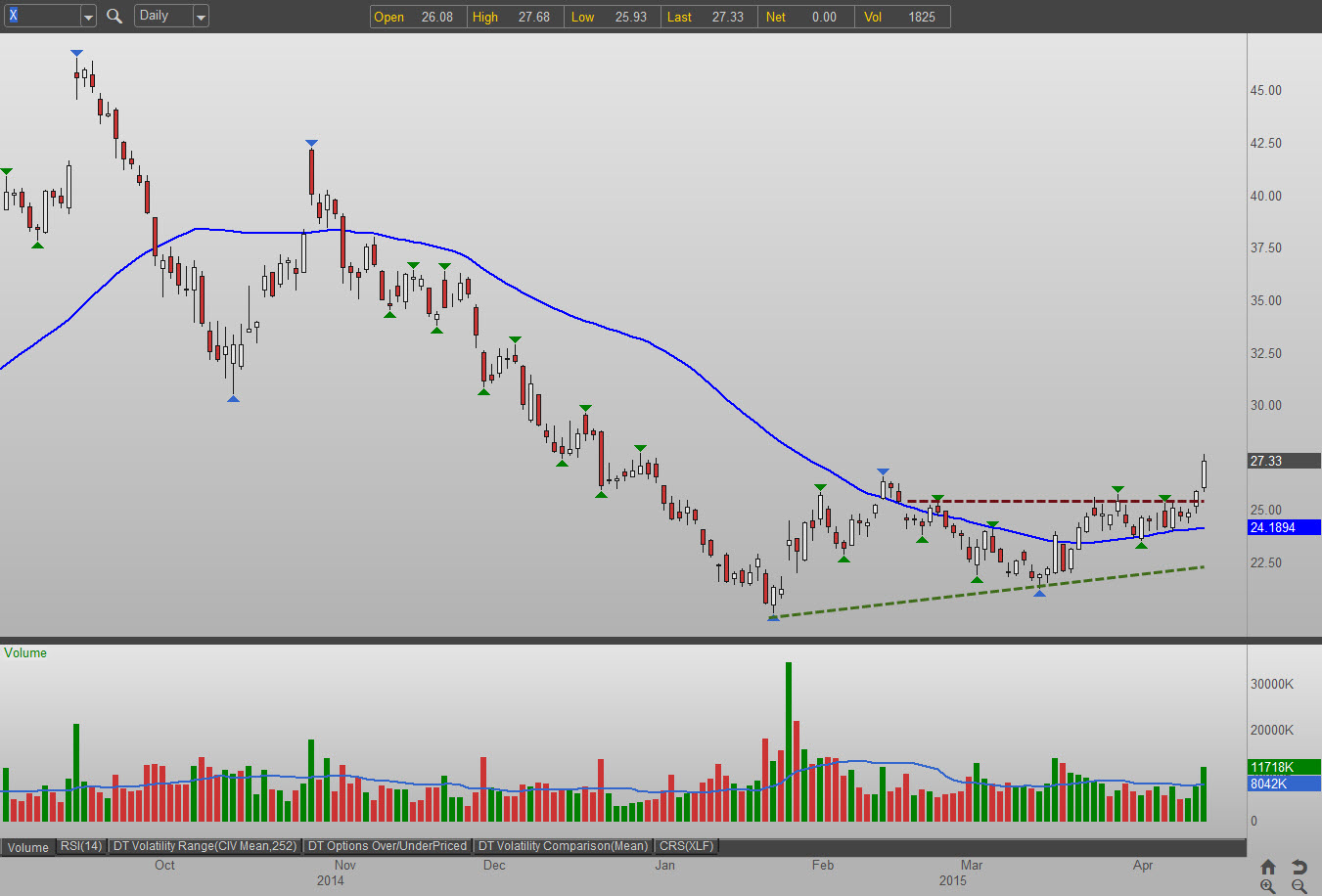Open the DT Volatility Range tab
This screenshot has width=1322, height=896.
(x=205, y=846)
